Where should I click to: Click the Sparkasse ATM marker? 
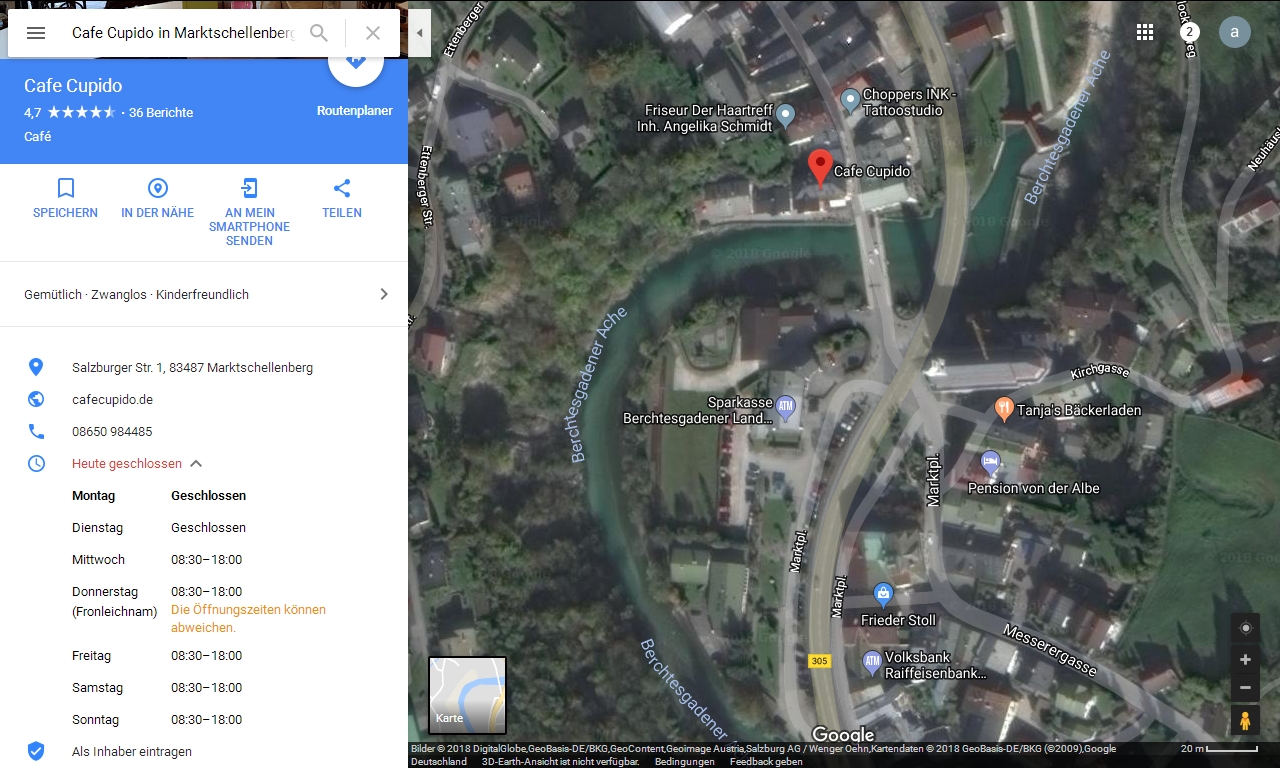(x=786, y=407)
